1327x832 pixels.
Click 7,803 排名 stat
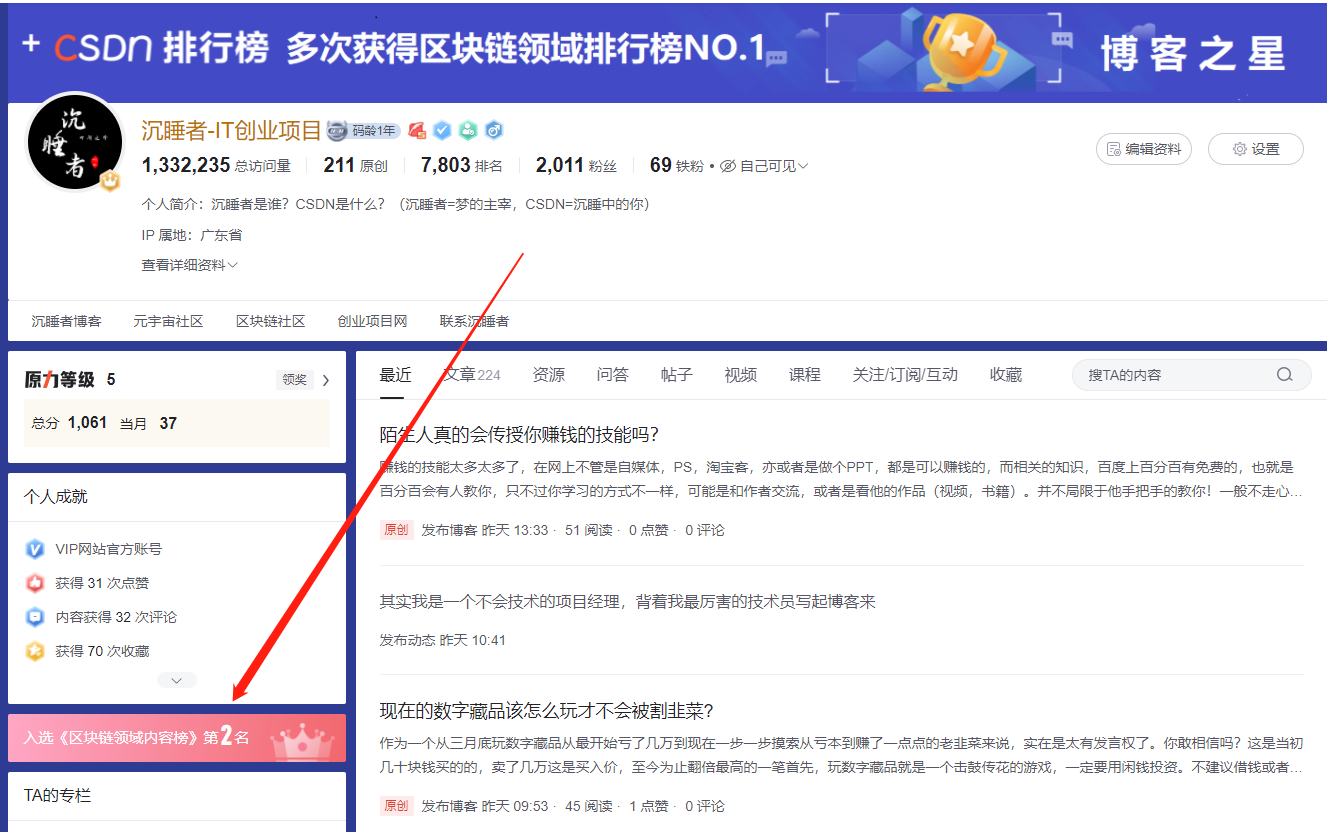click(462, 166)
